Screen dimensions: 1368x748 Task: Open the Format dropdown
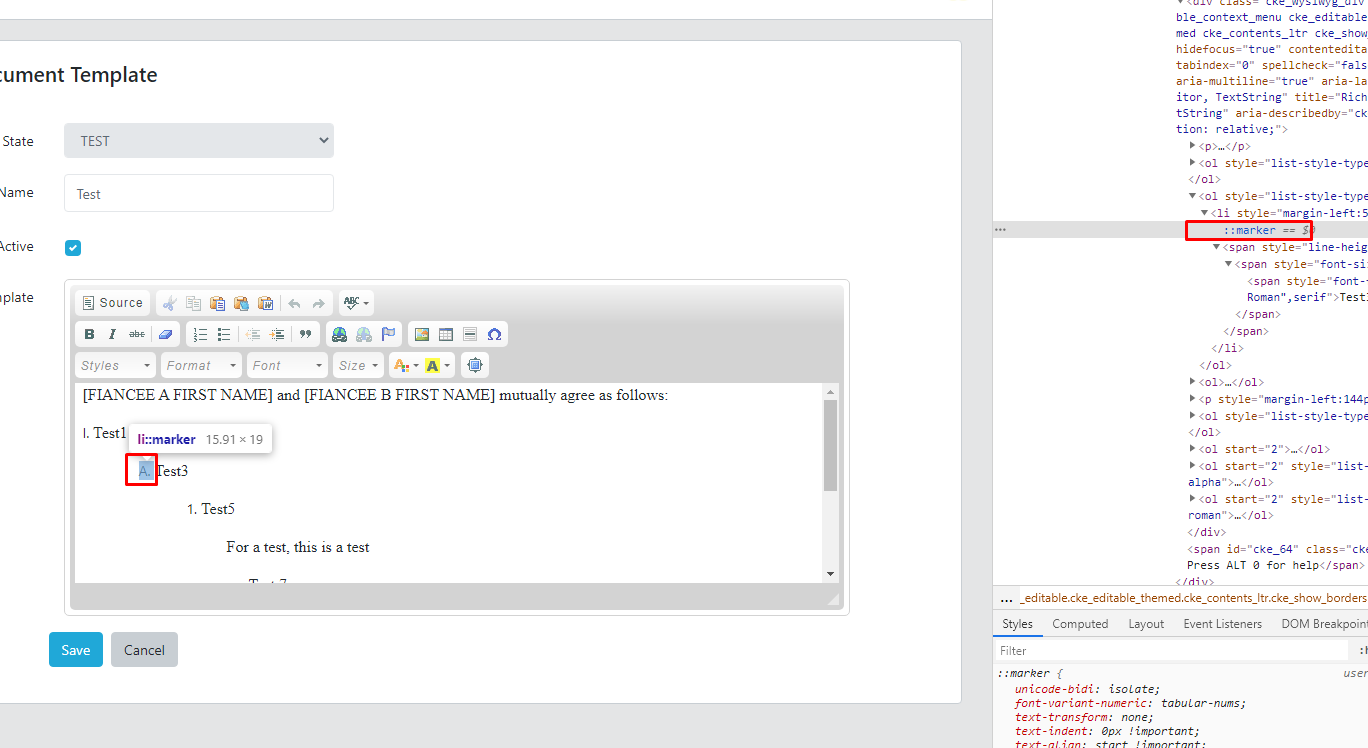202,365
